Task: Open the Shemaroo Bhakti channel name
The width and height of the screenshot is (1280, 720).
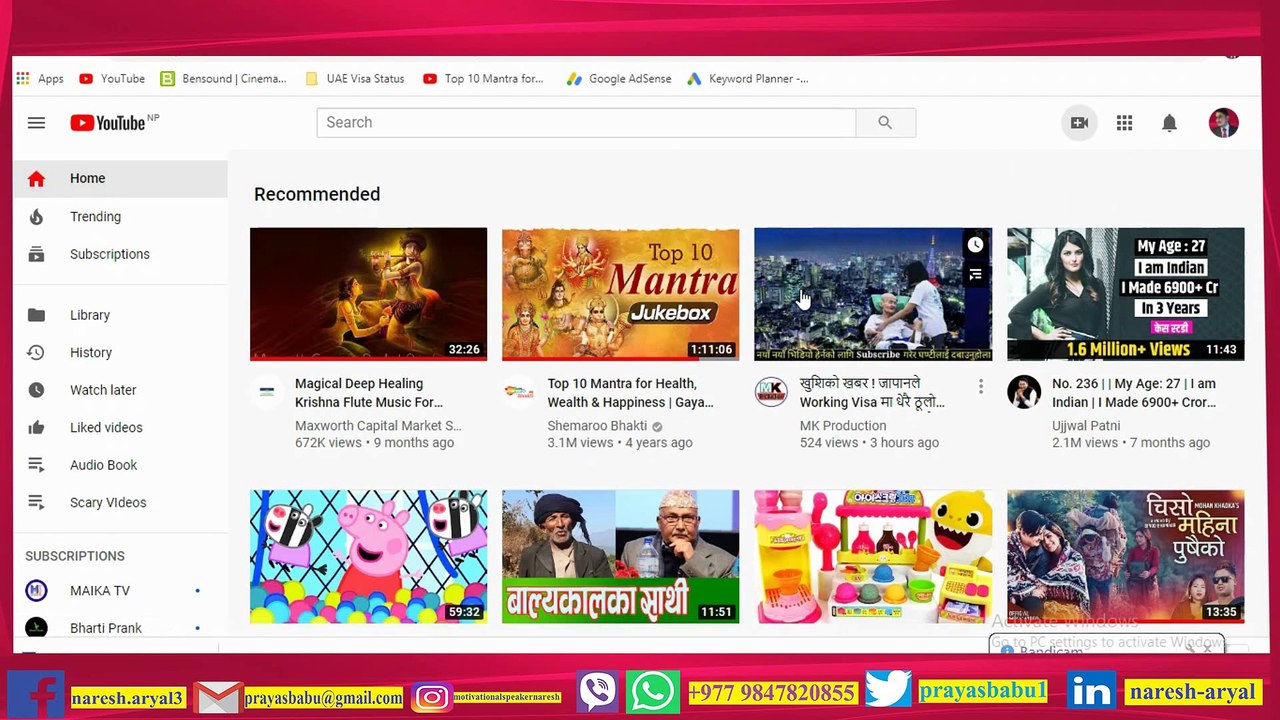Action: click(x=597, y=426)
